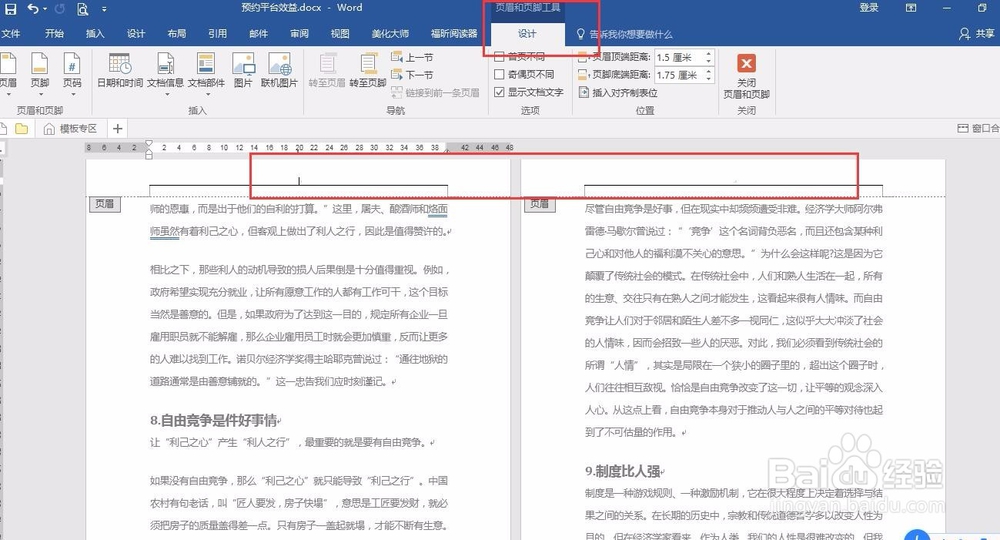Screen dimensions: 1000x540
Task: Insert 日期和时间 from the ribbon
Action: click(x=120, y=70)
